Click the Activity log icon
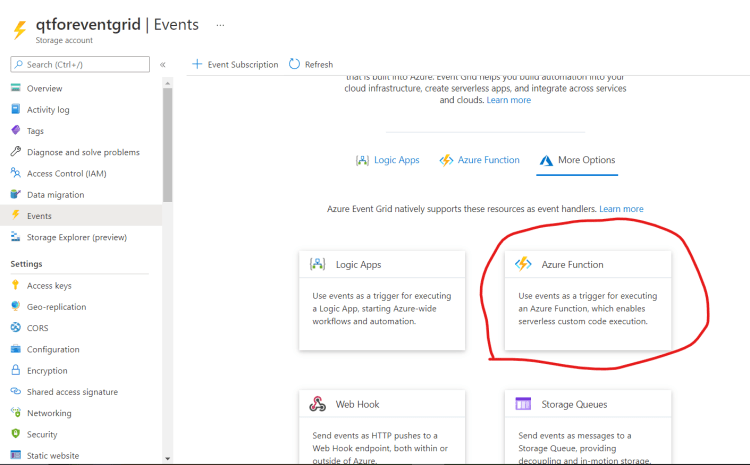This screenshot has height=465, width=750. click(x=16, y=109)
